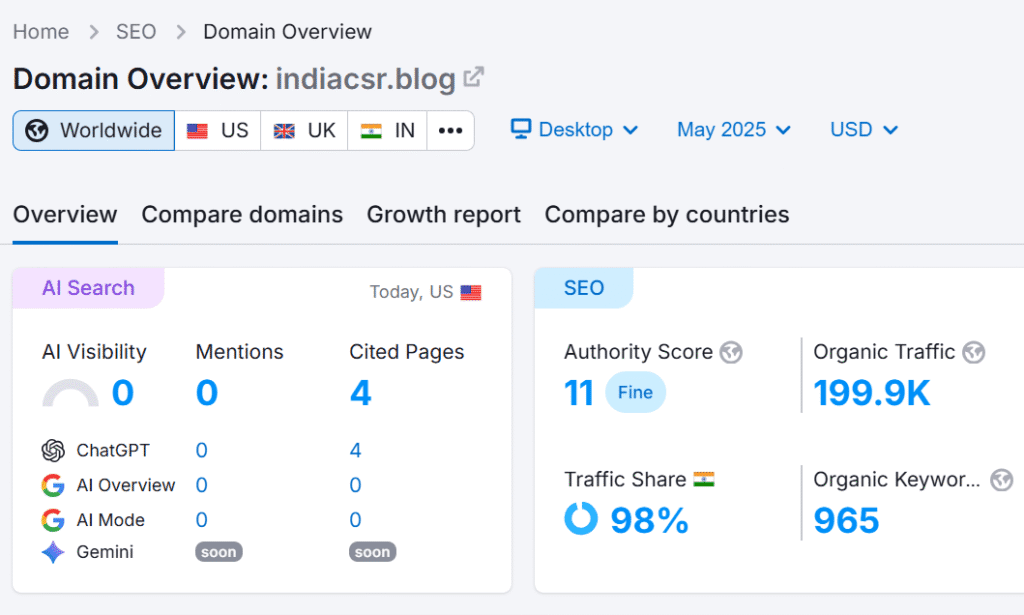Image resolution: width=1024 pixels, height=615 pixels.
Task: Expand the more countries ellipsis menu
Action: pyautogui.click(x=450, y=130)
